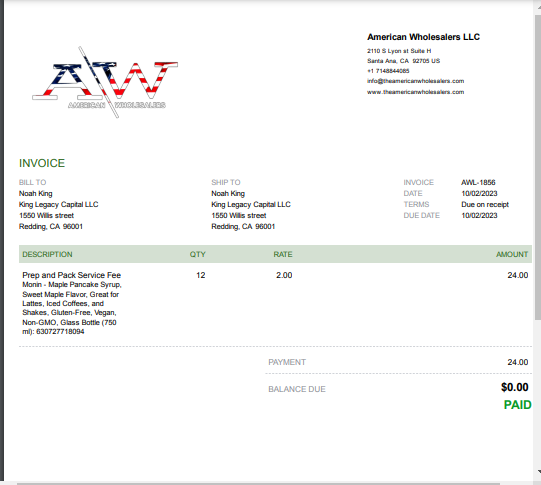Click the vertical scrollbar thumb
Image resolution: width=541 pixels, height=485 pixels.
coord(538,167)
